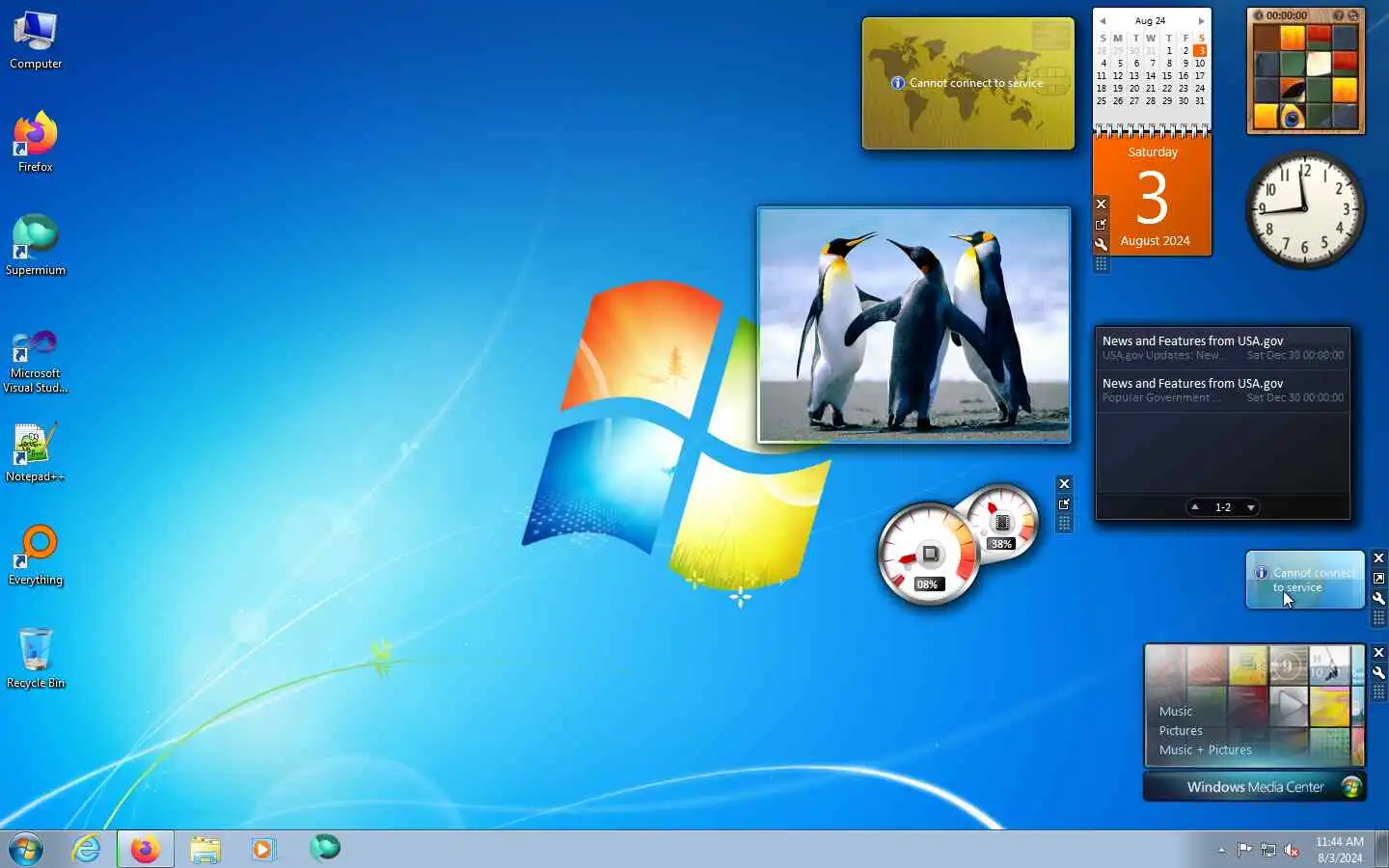Click the puzzle timer clock icon
This screenshot has width=1389, height=868.
[1259, 15]
